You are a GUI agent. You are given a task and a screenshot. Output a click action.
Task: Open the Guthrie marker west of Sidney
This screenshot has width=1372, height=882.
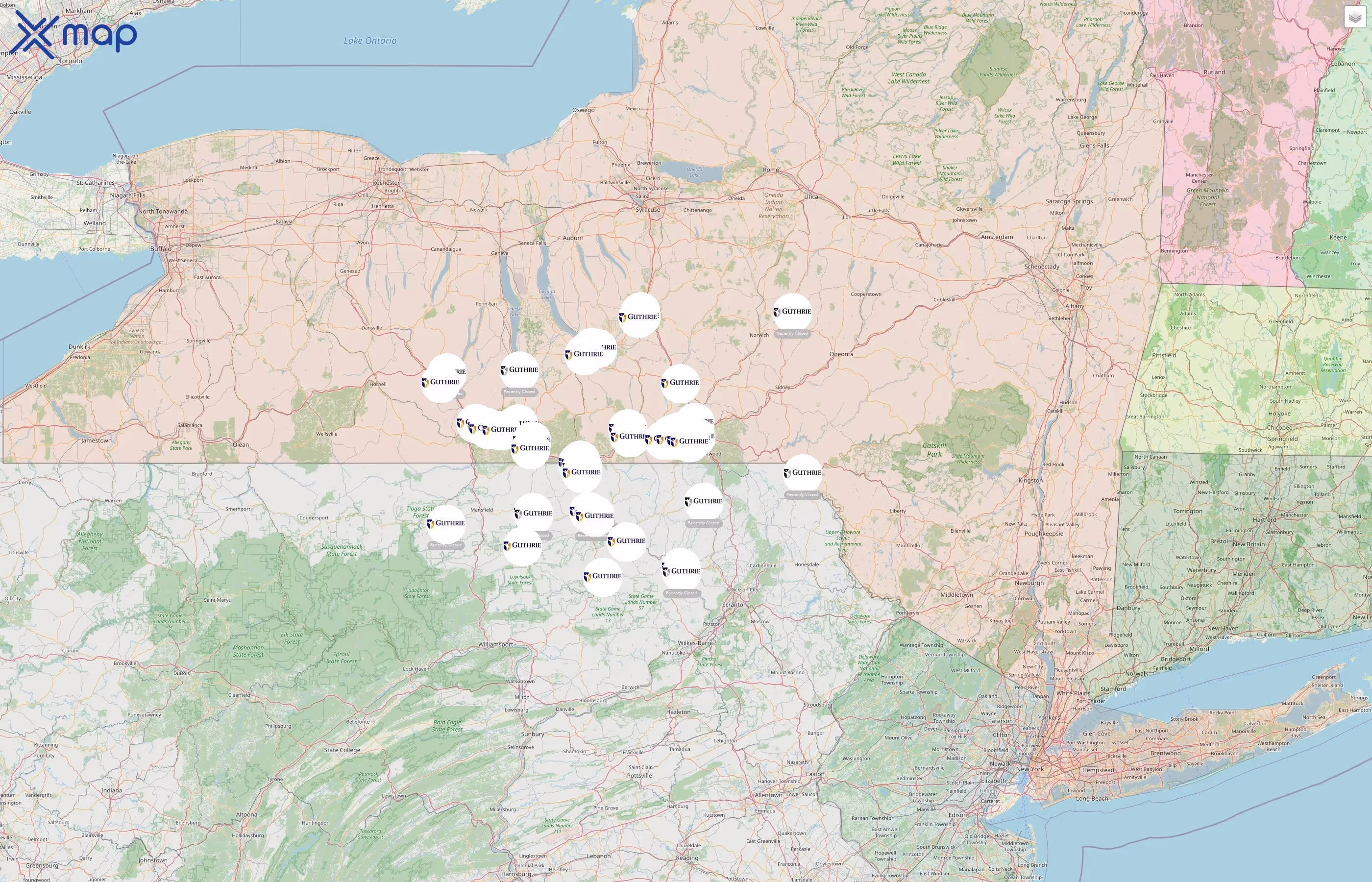(x=680, y=383)
